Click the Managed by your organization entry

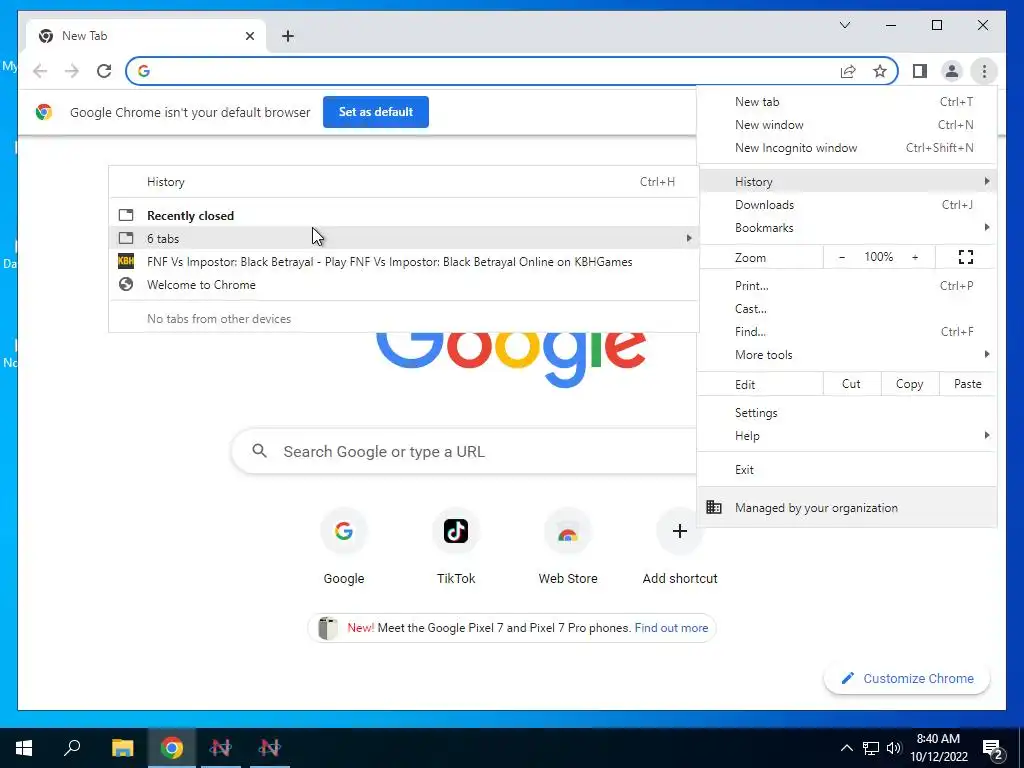(x=846, y=508)
